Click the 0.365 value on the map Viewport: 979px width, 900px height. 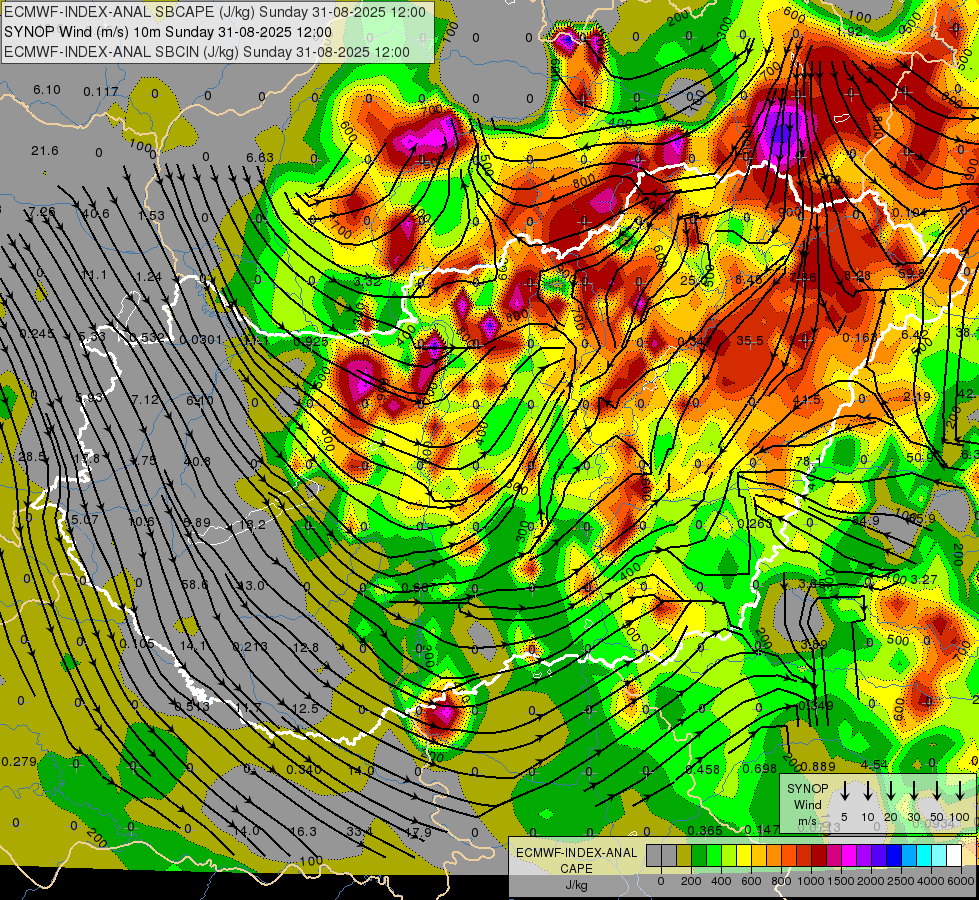(704, 830)
